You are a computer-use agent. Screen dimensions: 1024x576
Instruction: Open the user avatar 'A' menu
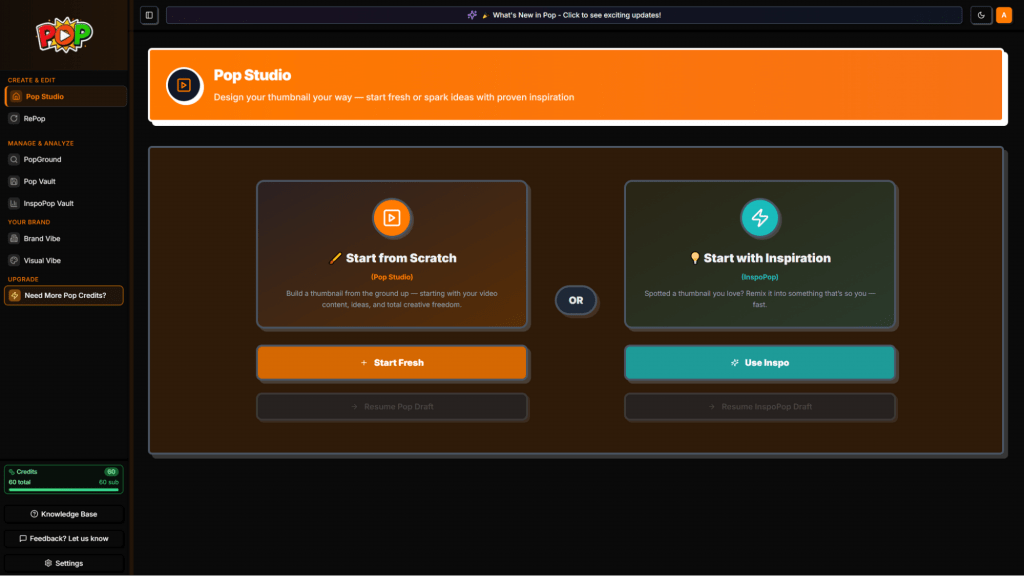(1002, 15)
